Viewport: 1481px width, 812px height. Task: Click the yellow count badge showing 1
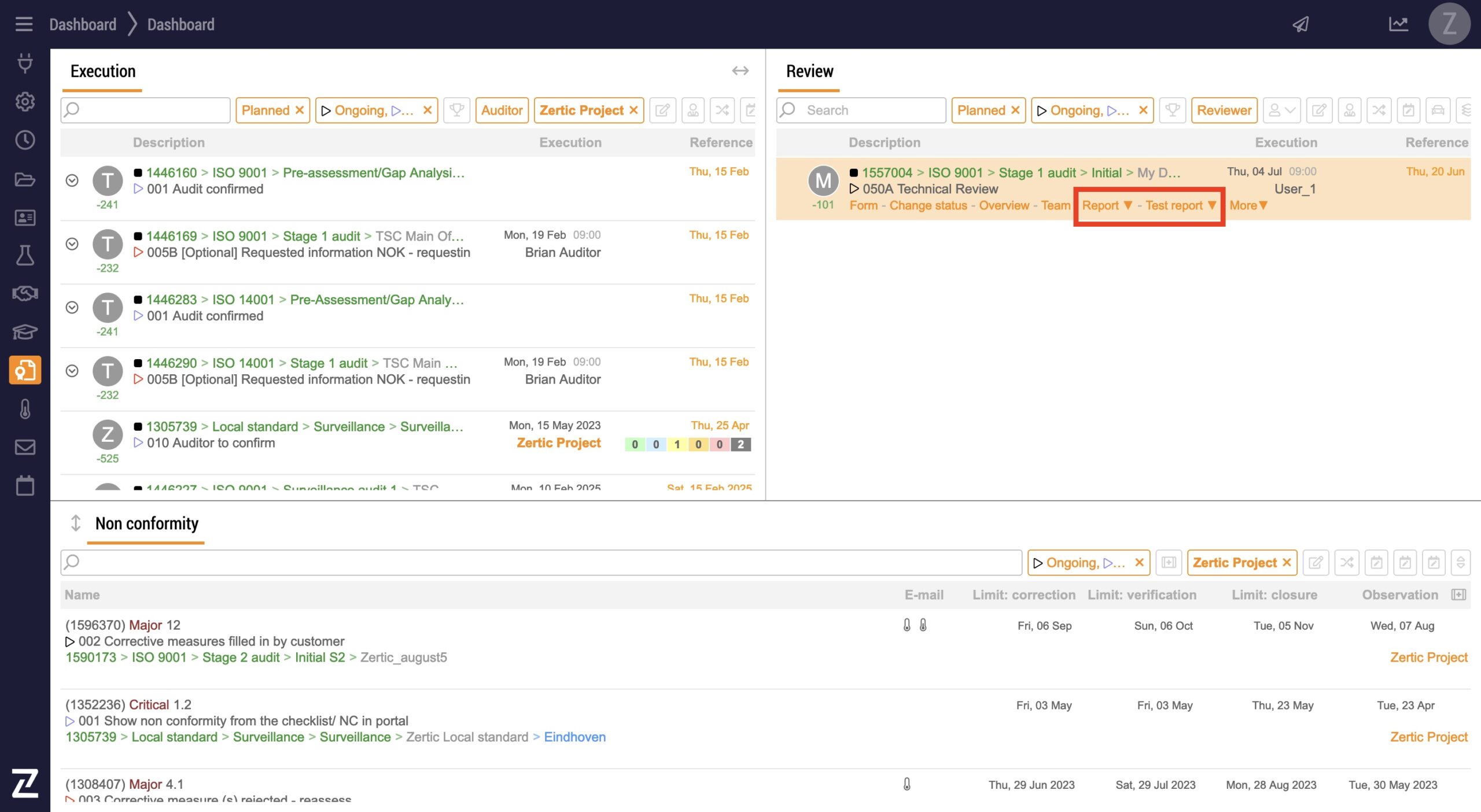677,444
